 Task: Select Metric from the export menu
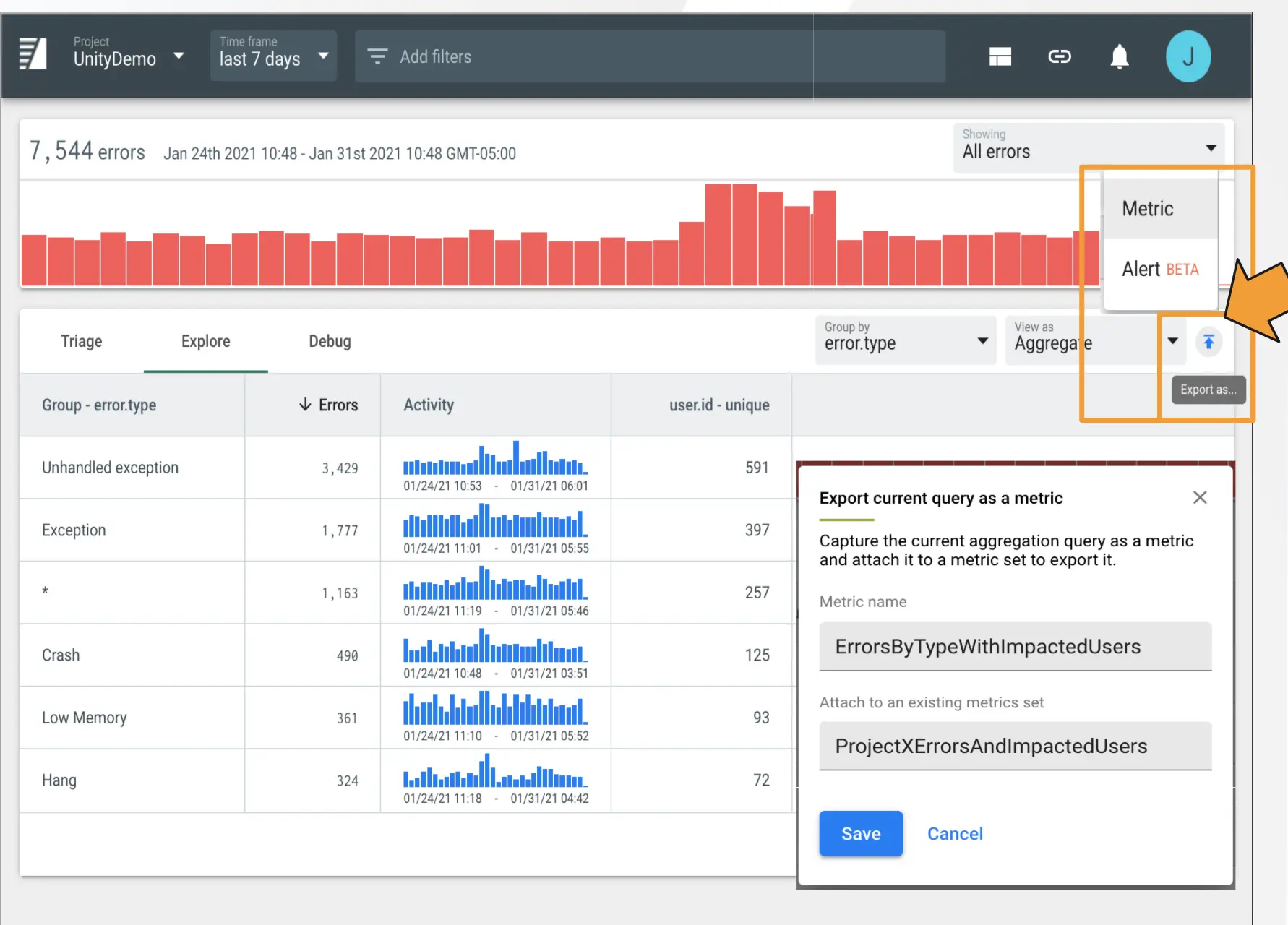(x=1147, y=209)
